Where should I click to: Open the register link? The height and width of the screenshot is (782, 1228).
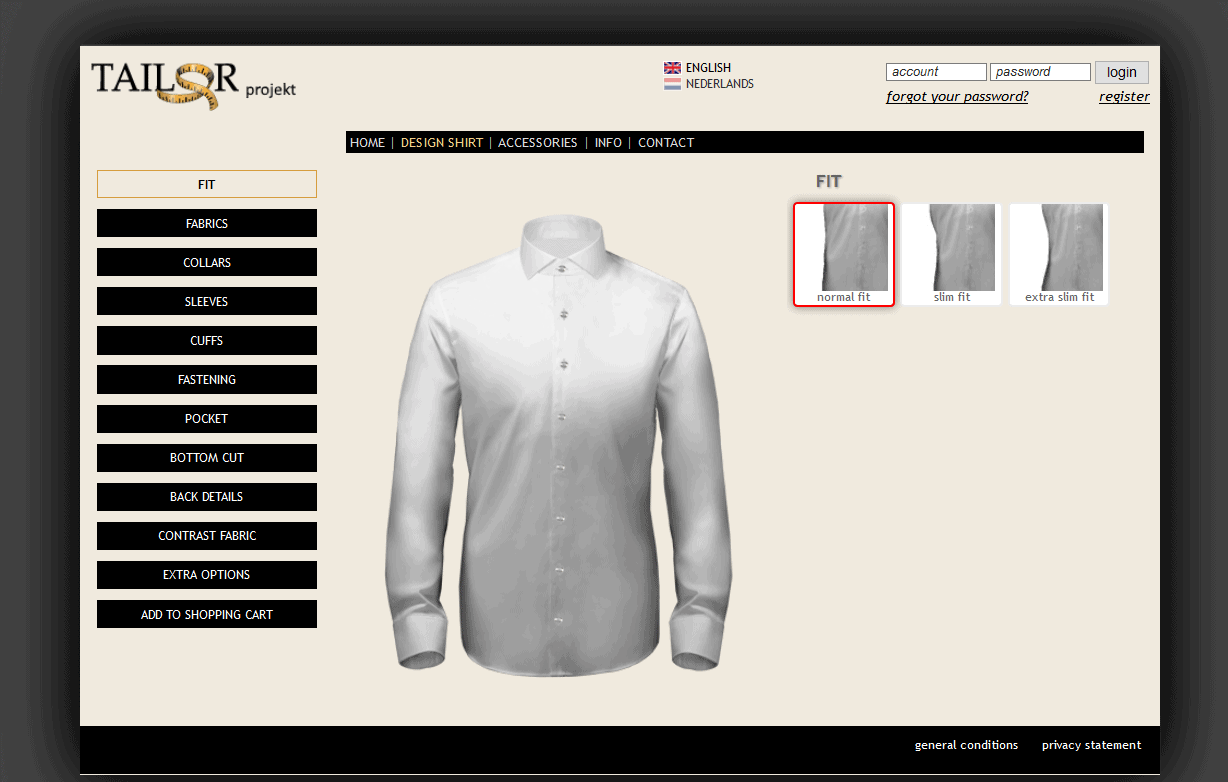coord(1124,97)
